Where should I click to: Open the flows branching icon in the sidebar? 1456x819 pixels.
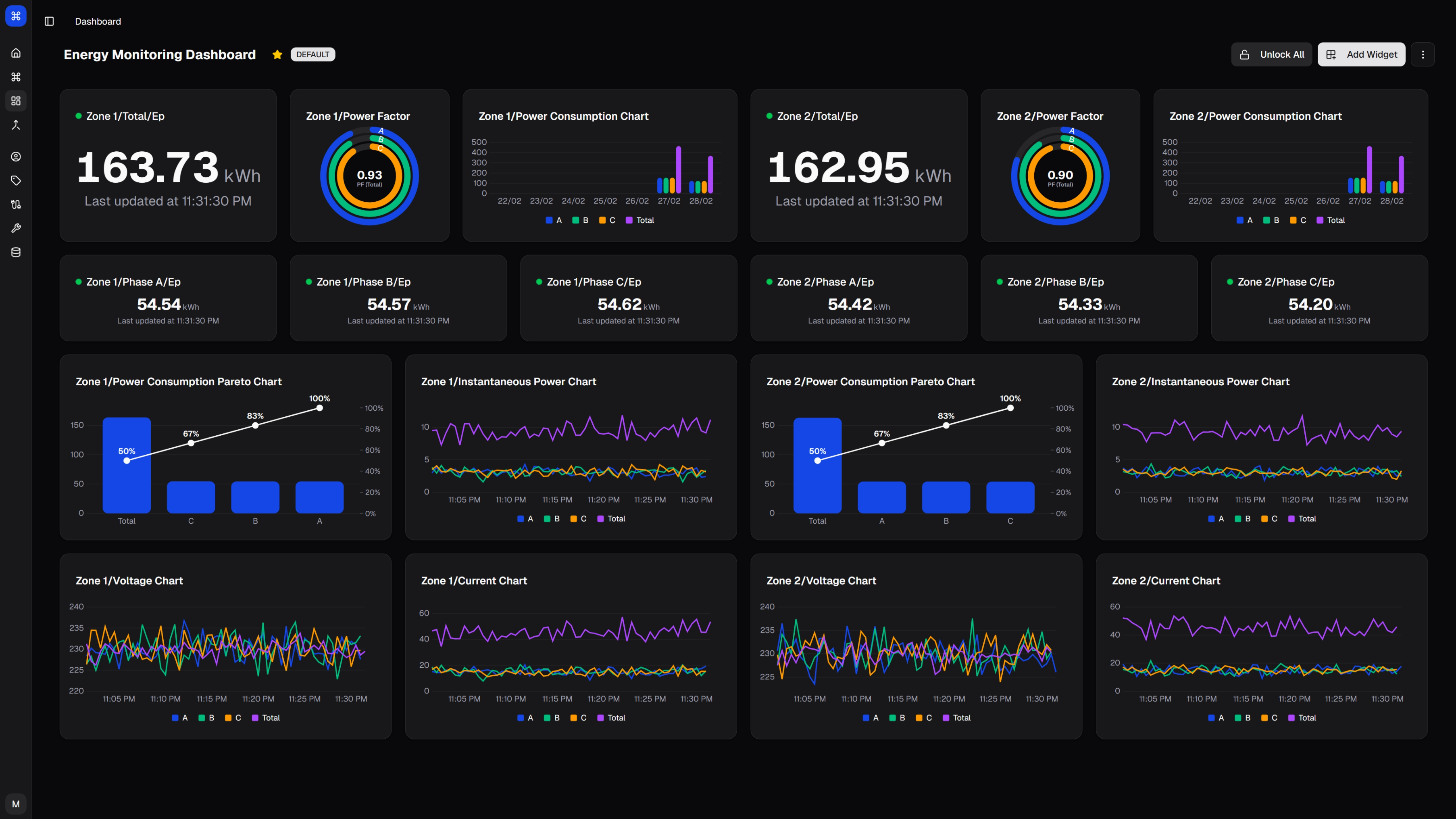pos(16,124)
